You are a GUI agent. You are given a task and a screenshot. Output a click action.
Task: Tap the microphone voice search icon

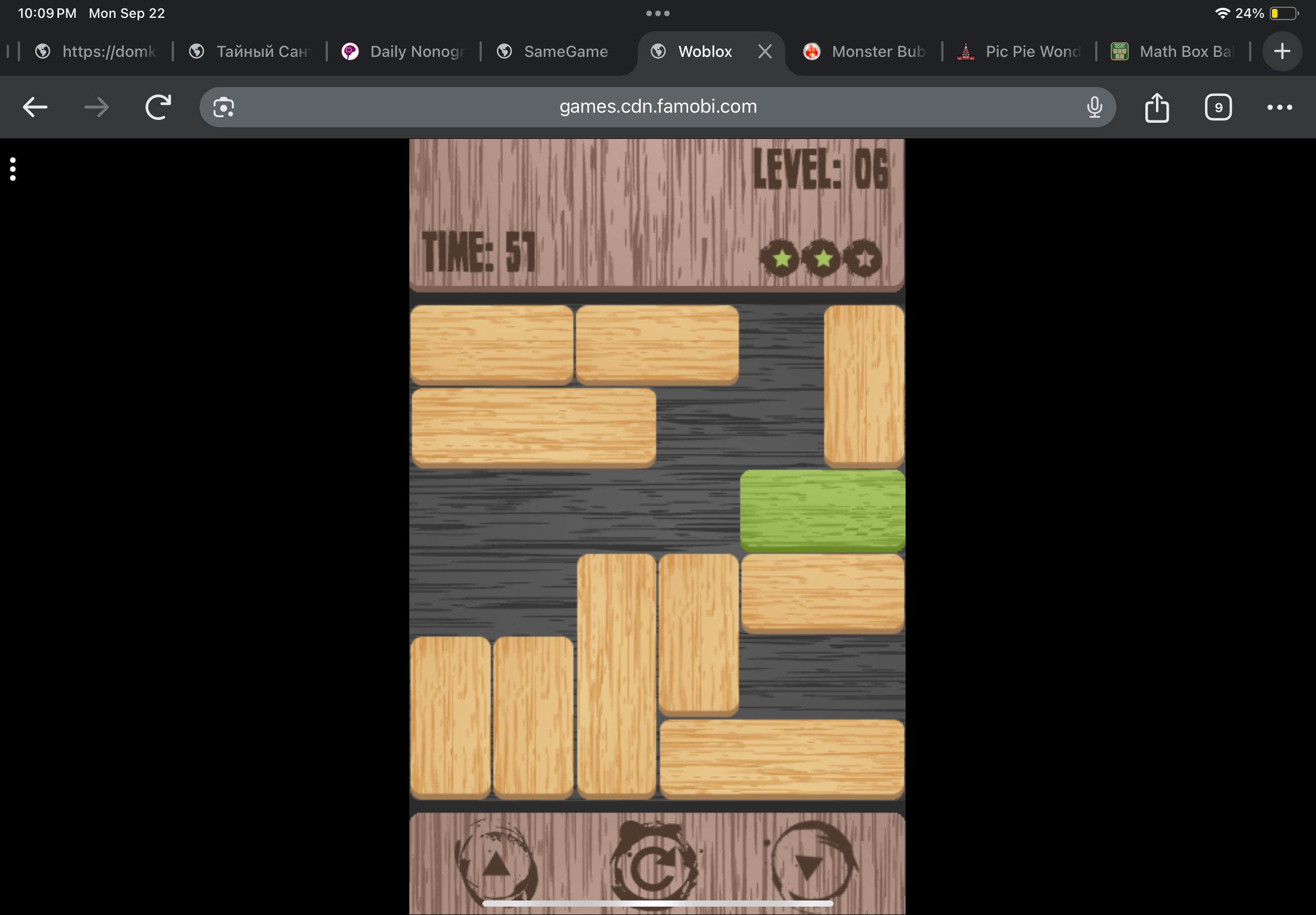click(x=1094, y=107)
